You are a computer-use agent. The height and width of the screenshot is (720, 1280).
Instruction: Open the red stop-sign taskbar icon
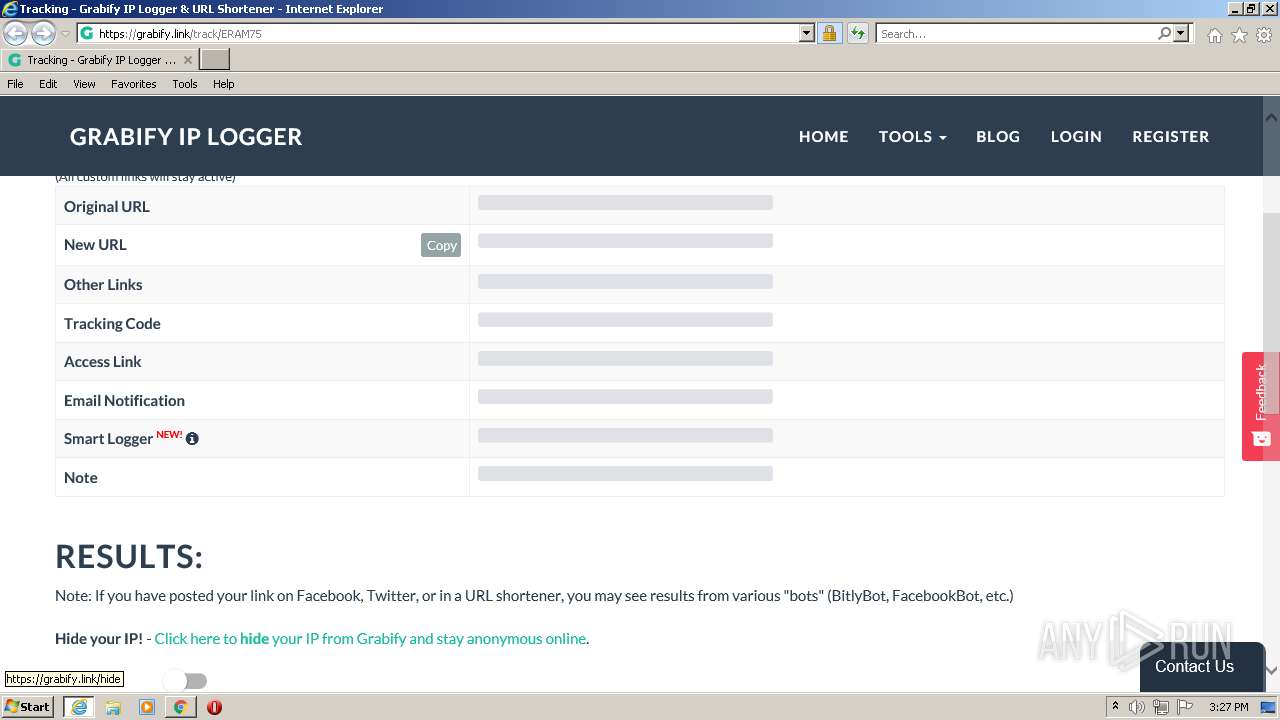214,707
